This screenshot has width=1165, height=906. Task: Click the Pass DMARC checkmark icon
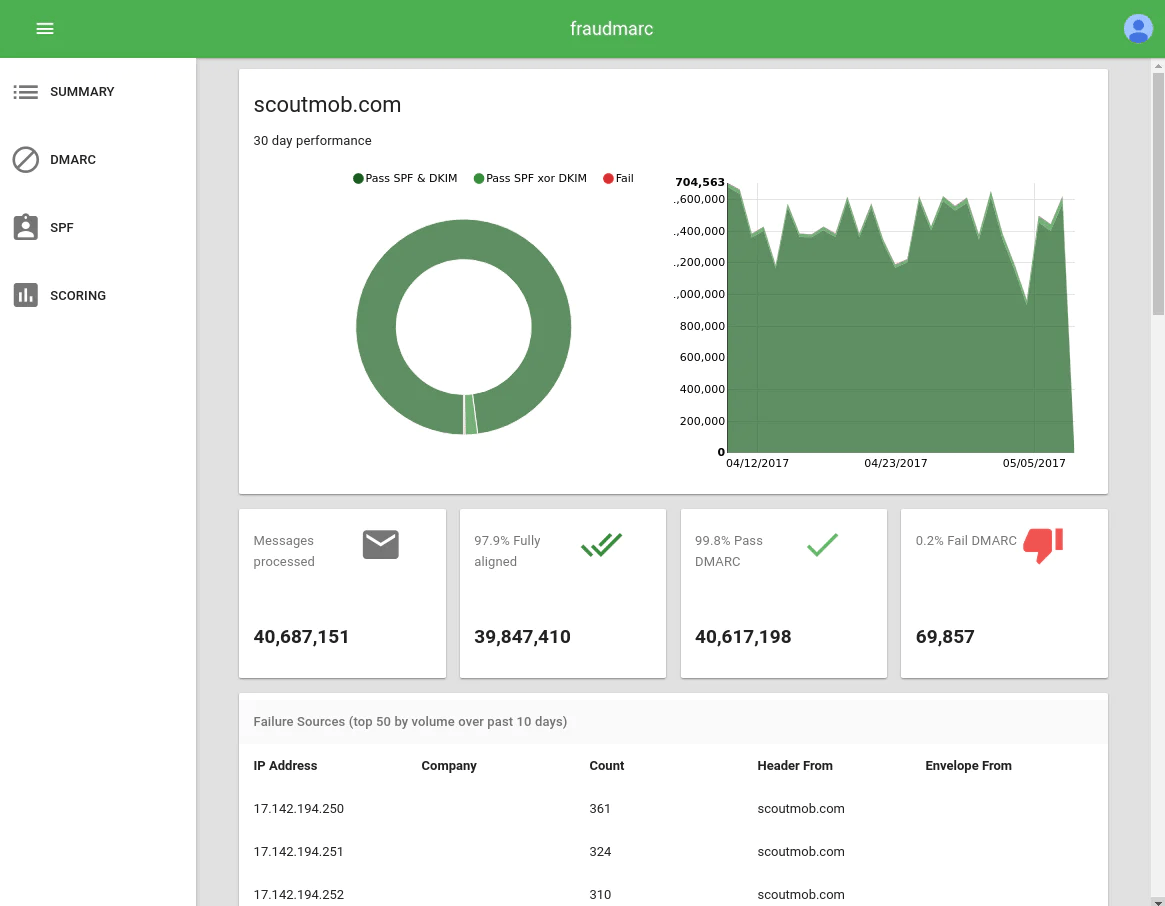822,545
